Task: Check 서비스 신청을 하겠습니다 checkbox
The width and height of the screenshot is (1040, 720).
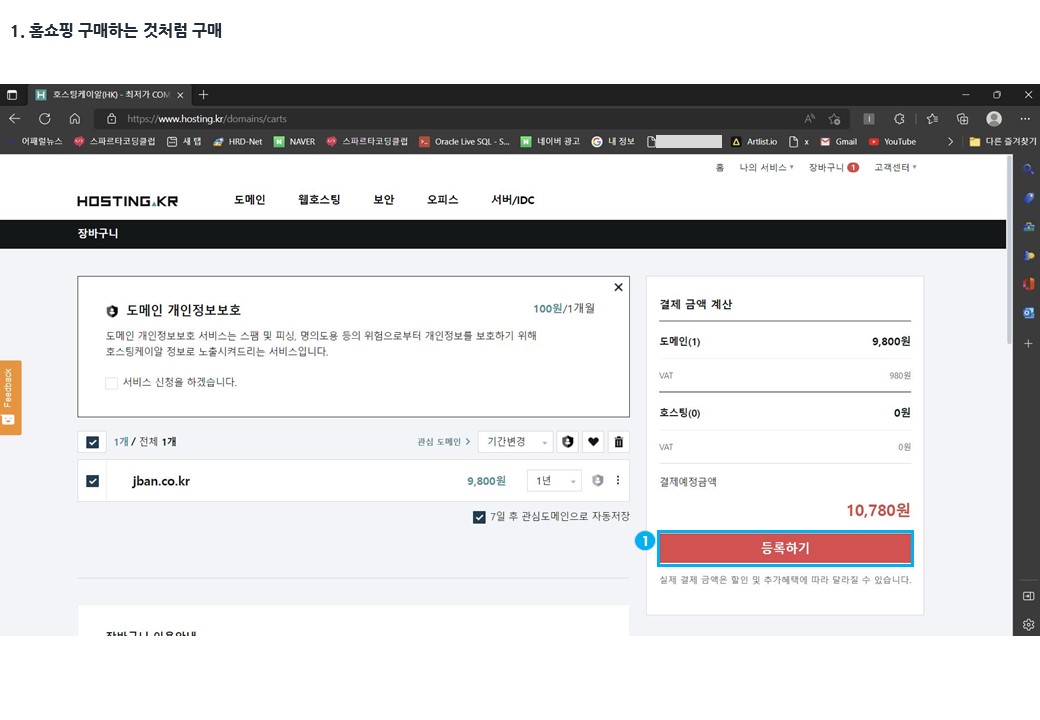Action: [x=111, y=383]
